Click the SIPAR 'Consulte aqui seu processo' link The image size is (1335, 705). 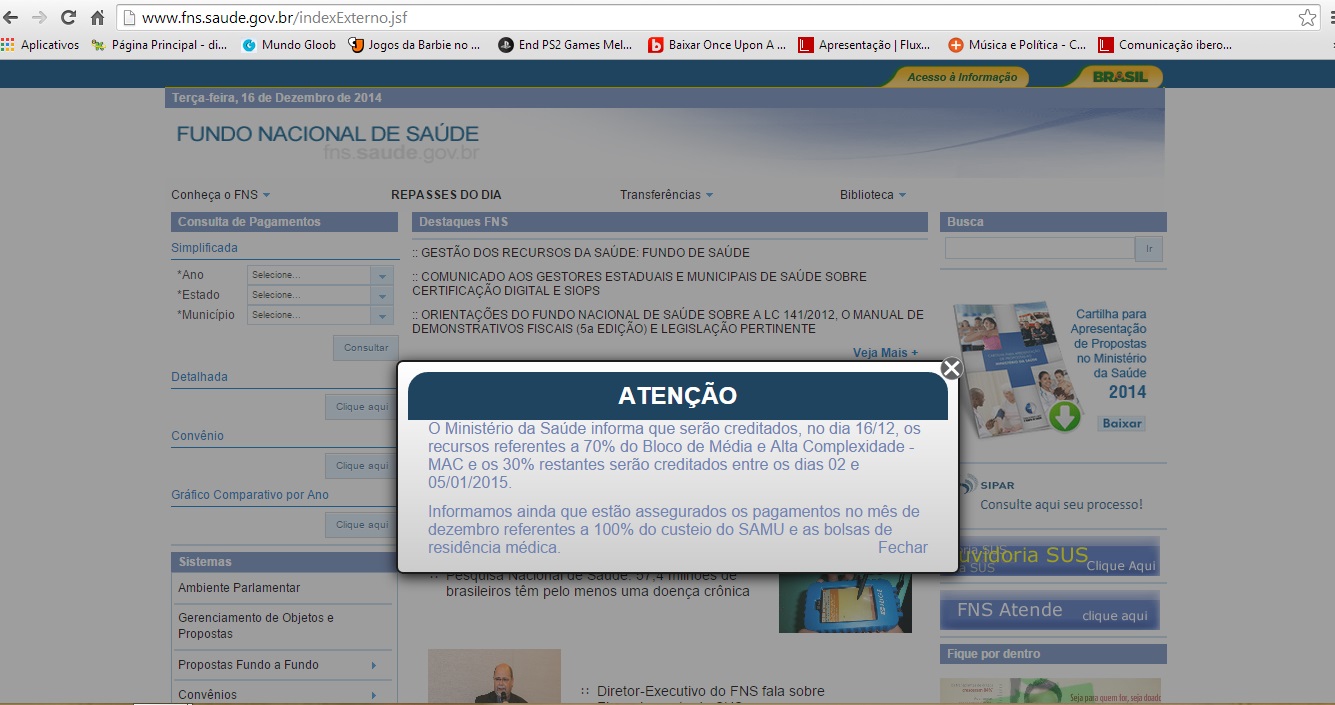(x=1061, y=505)
